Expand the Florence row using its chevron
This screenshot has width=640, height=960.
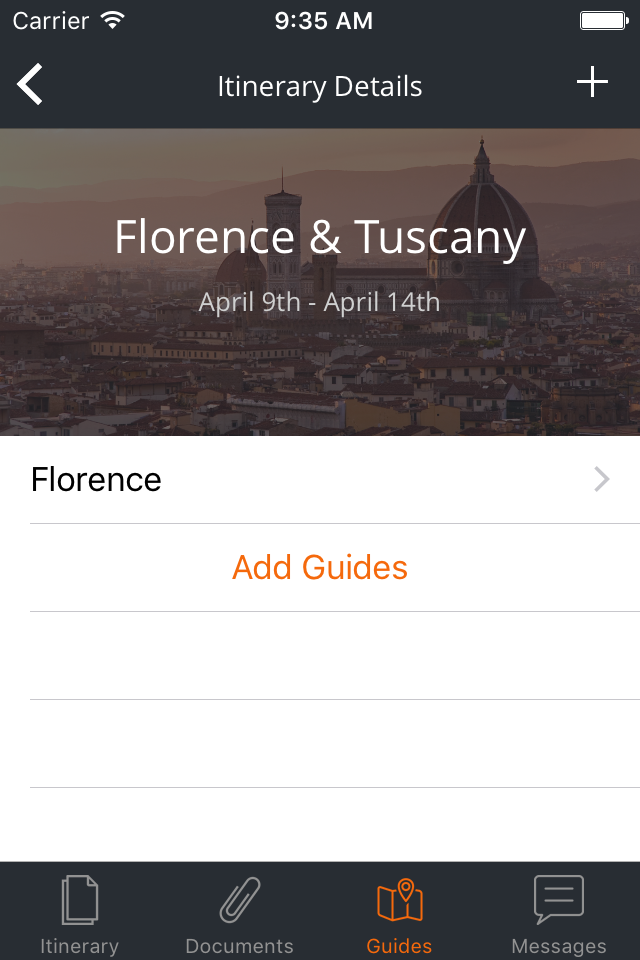(x=602, y=480)
